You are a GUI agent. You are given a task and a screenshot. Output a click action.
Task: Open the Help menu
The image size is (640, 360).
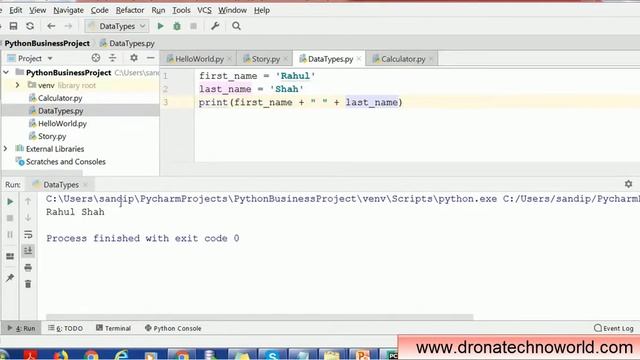click(262, 10)
